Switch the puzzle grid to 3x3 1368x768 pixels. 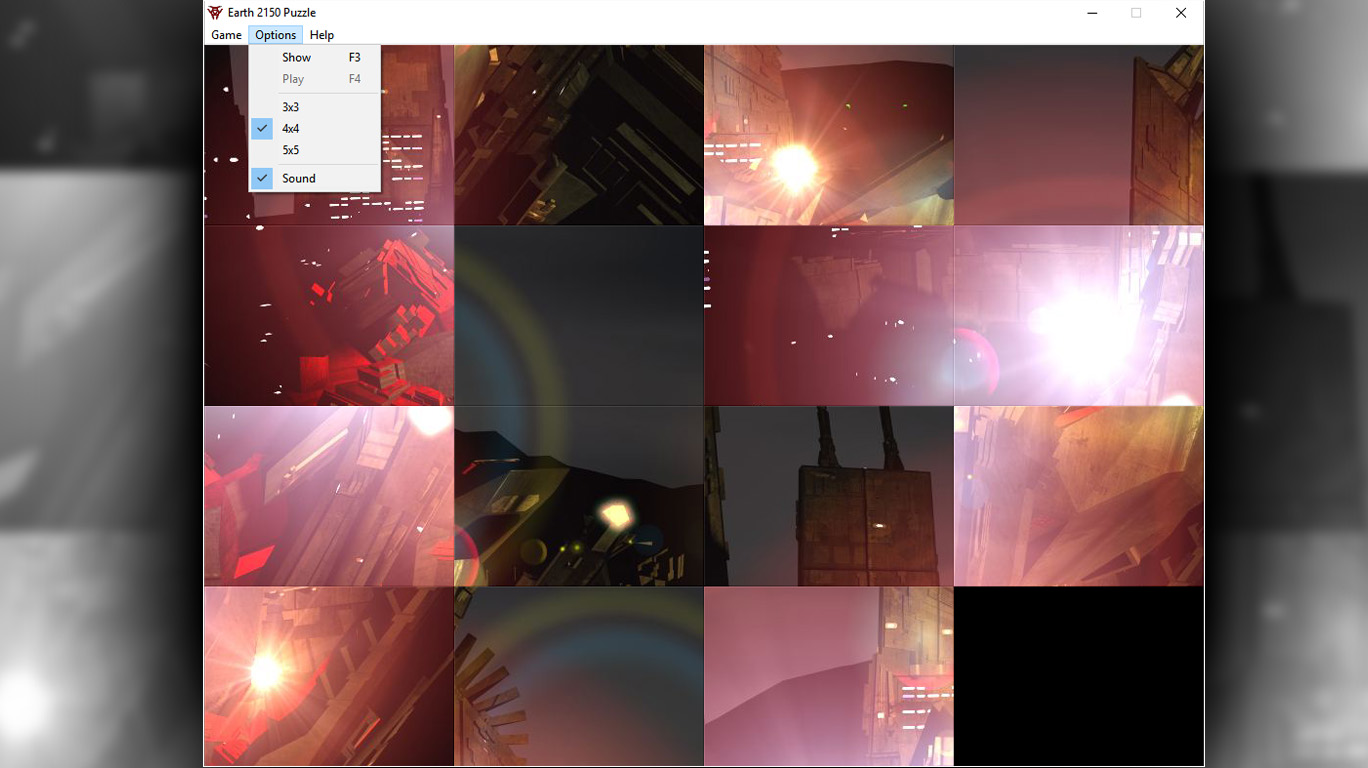coord(293,107)
